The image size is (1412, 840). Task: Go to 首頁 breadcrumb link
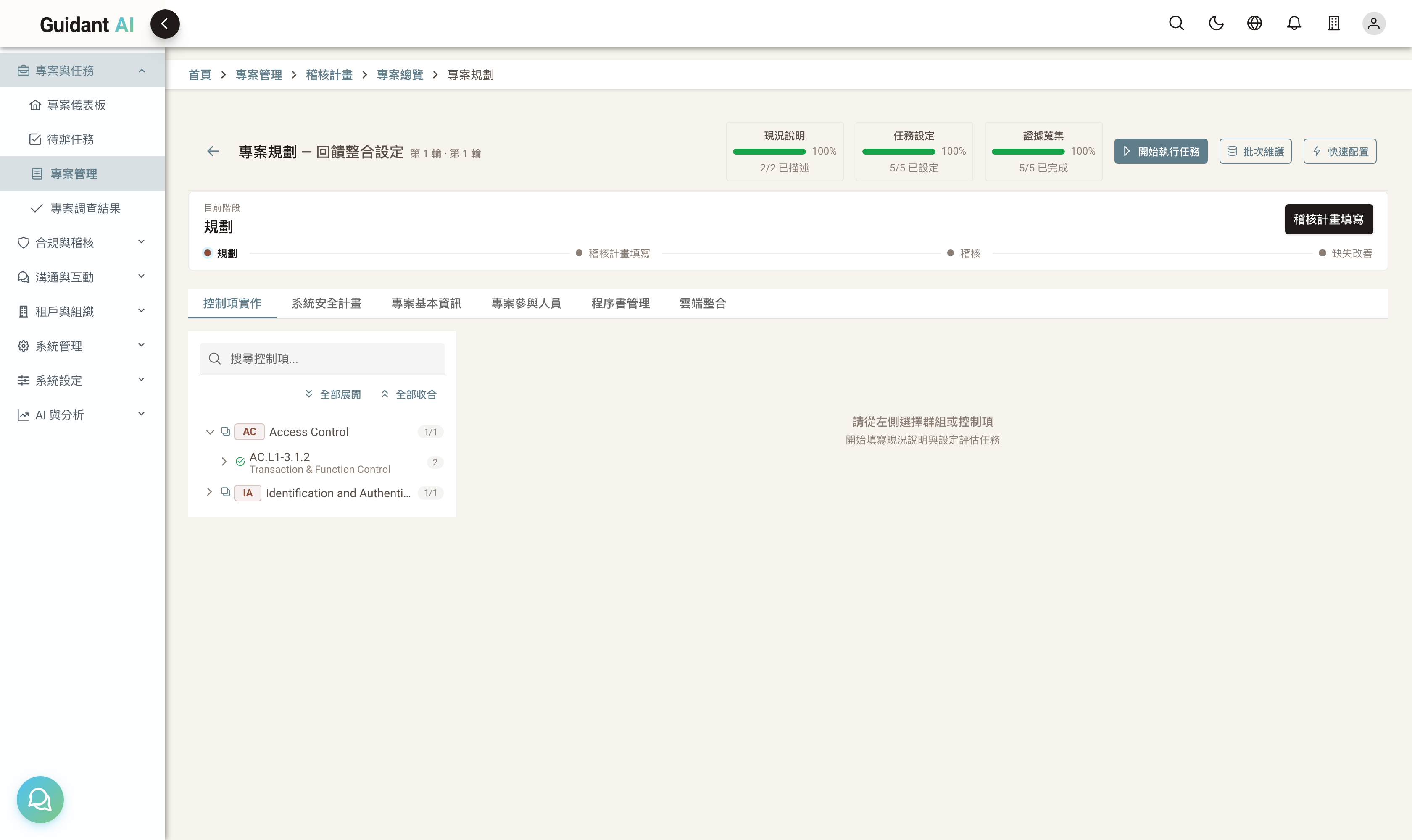point(200,75)
